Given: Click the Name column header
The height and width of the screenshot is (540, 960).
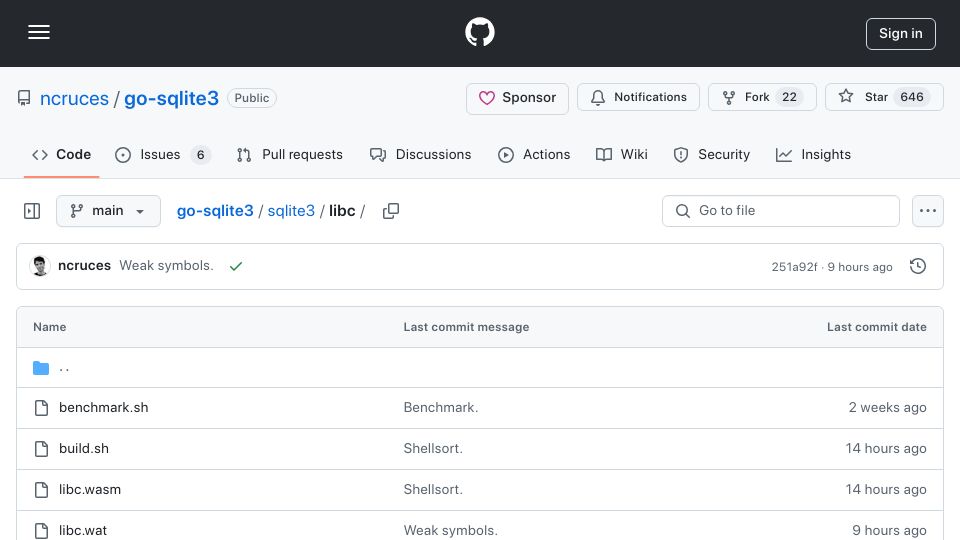Looking at the screenshot, I should click(50, 327).
